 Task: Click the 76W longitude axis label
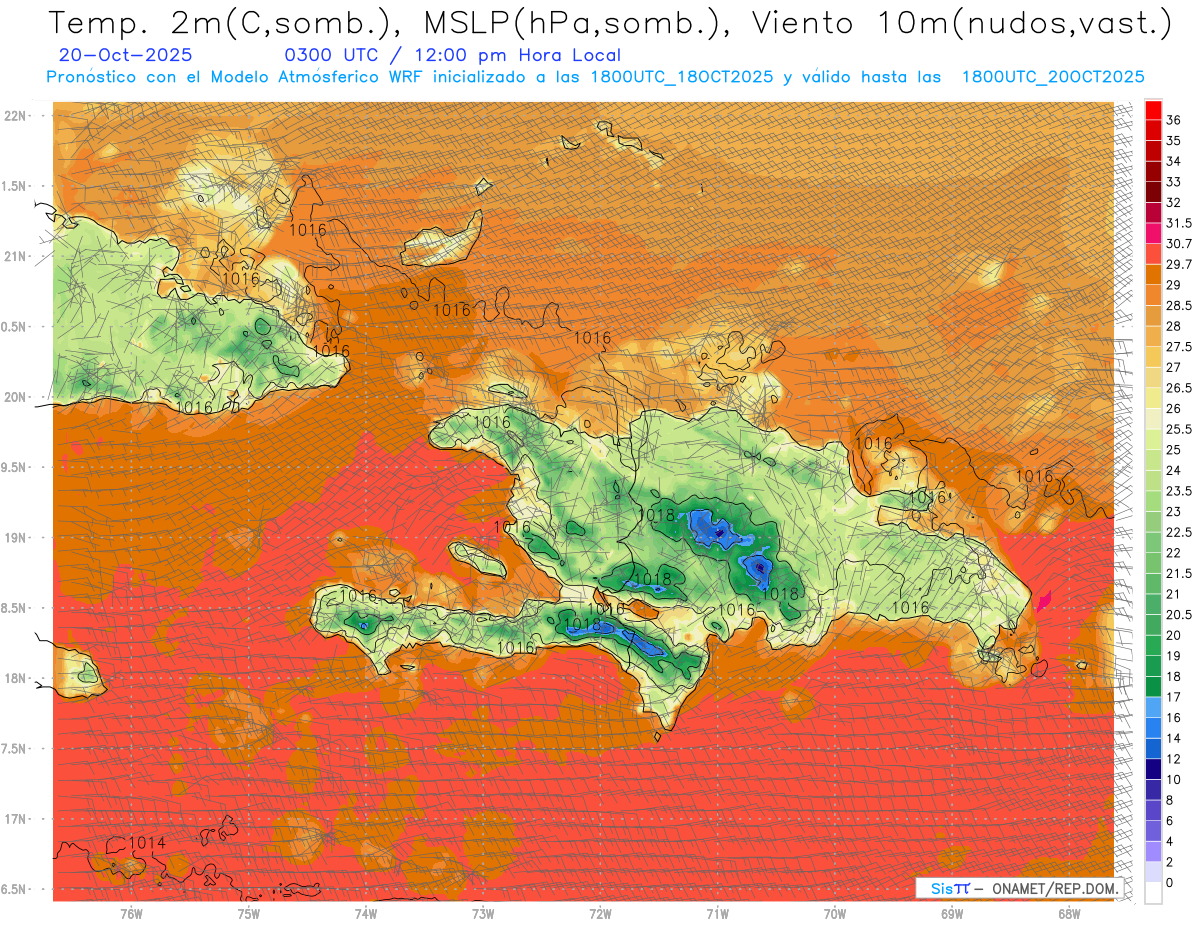click(x=131, y=913)
